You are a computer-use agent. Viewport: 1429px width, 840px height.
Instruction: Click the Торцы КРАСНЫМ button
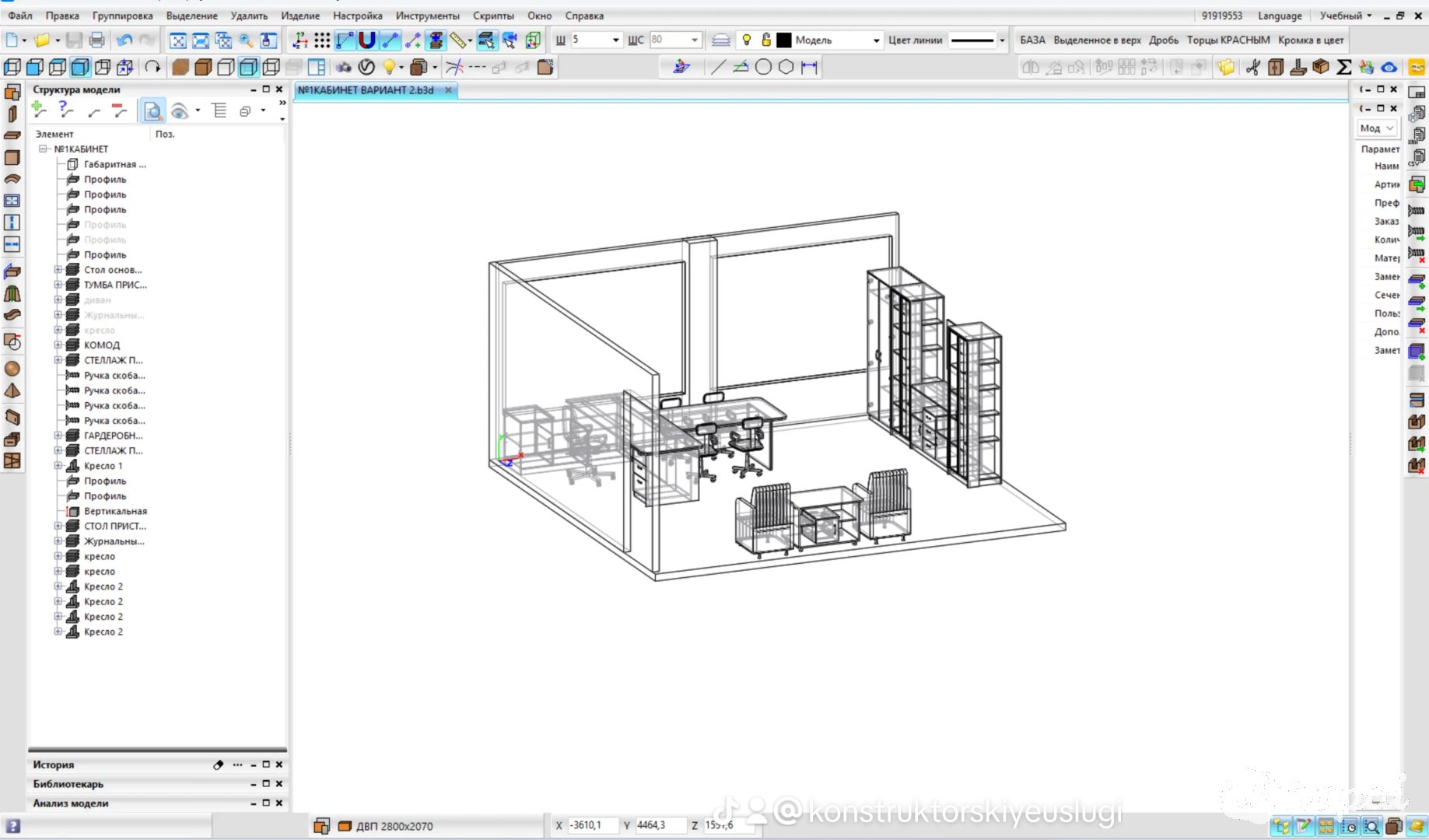[x=1228, y=40]
